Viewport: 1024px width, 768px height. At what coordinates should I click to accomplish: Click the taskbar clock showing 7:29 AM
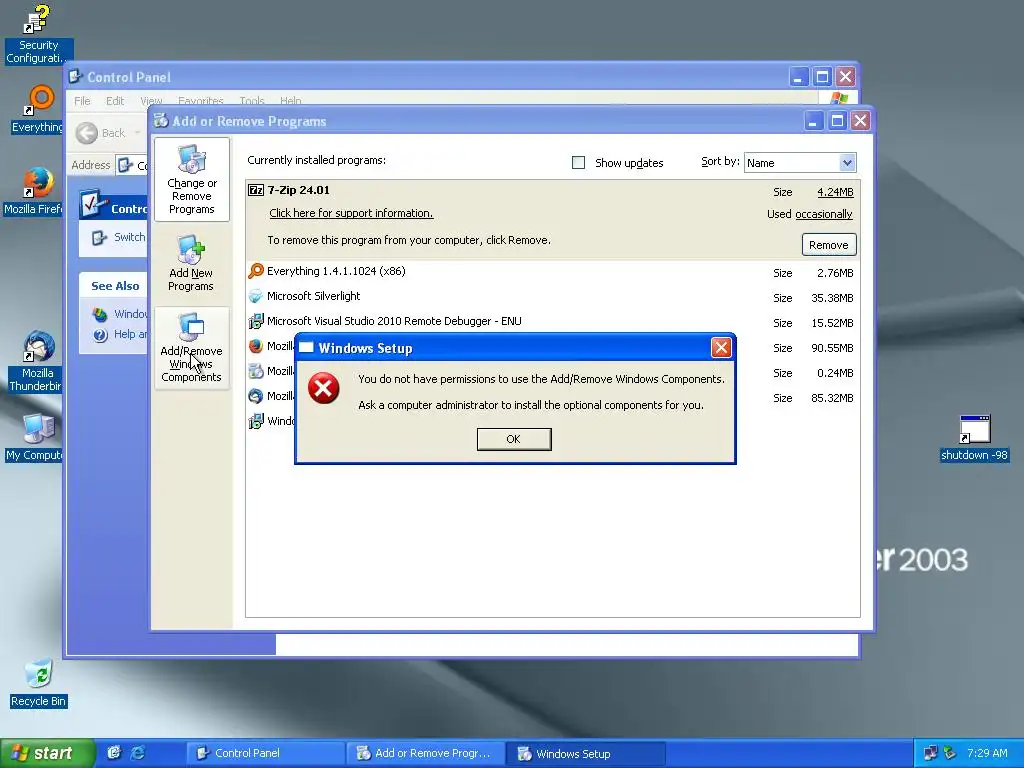point(987,753)
